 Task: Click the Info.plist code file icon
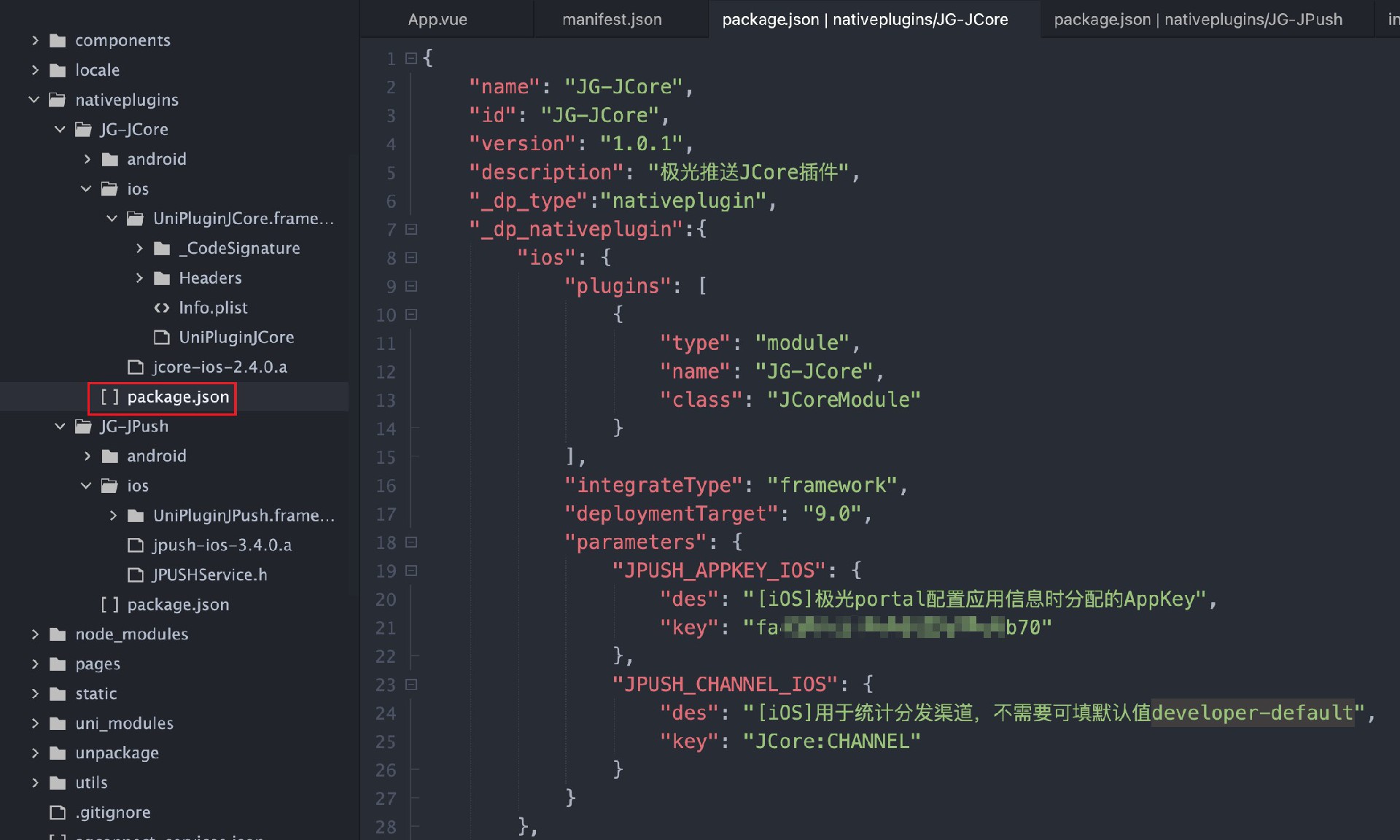[162, 308]
